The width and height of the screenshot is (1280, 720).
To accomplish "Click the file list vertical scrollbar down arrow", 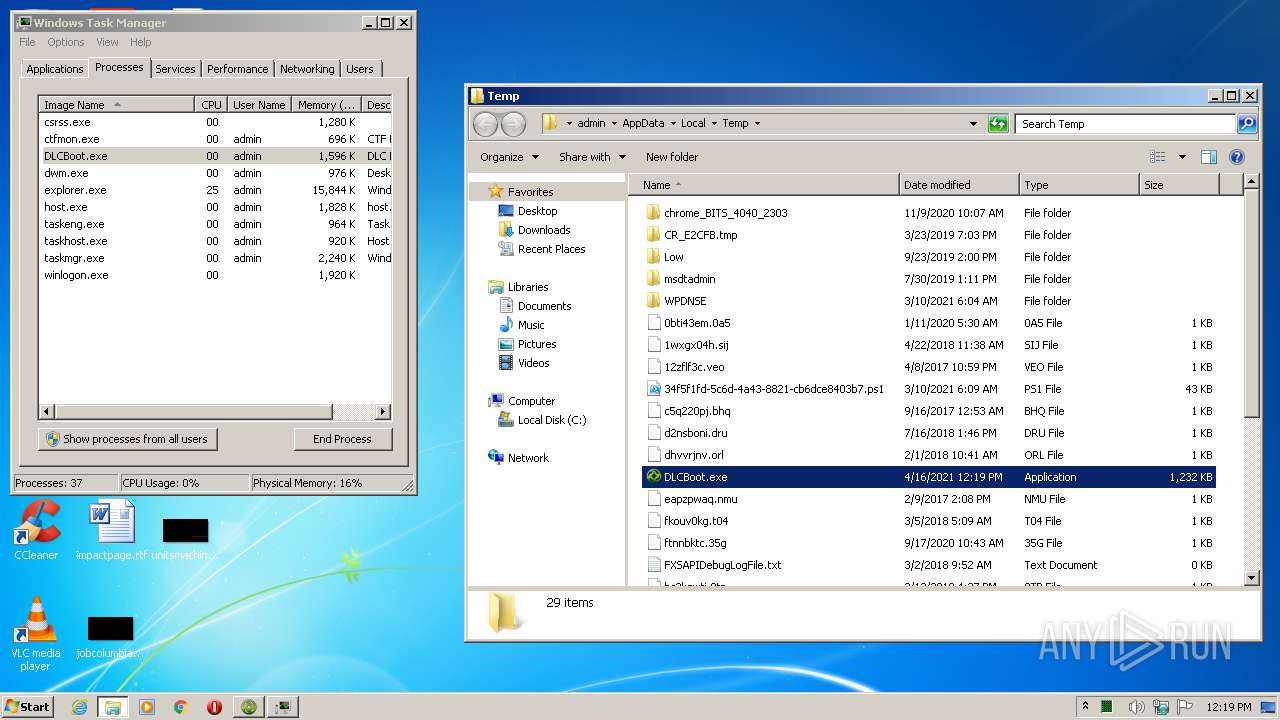I will (x=1251, y=577).
